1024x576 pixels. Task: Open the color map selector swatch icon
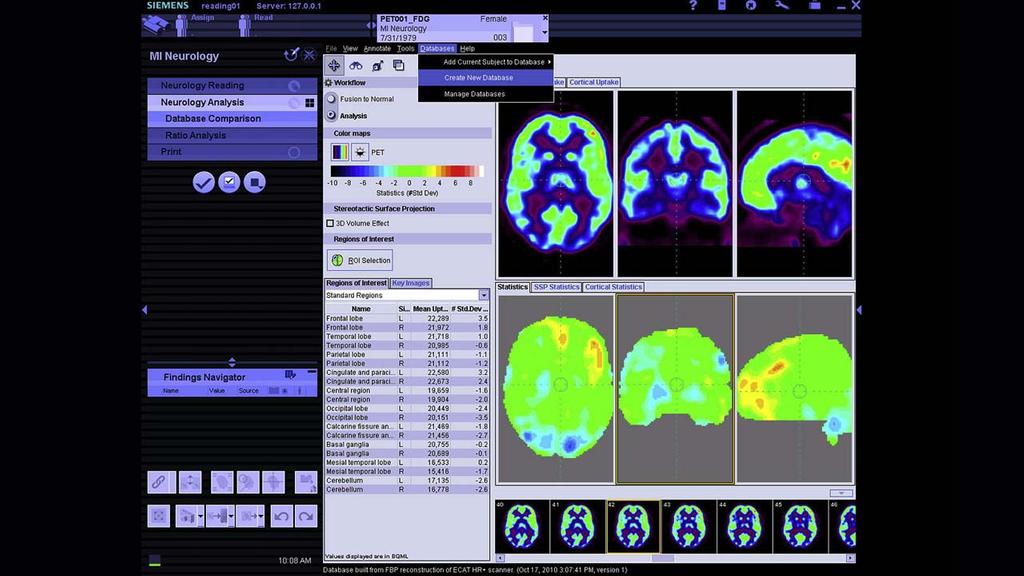coord(340,152)
